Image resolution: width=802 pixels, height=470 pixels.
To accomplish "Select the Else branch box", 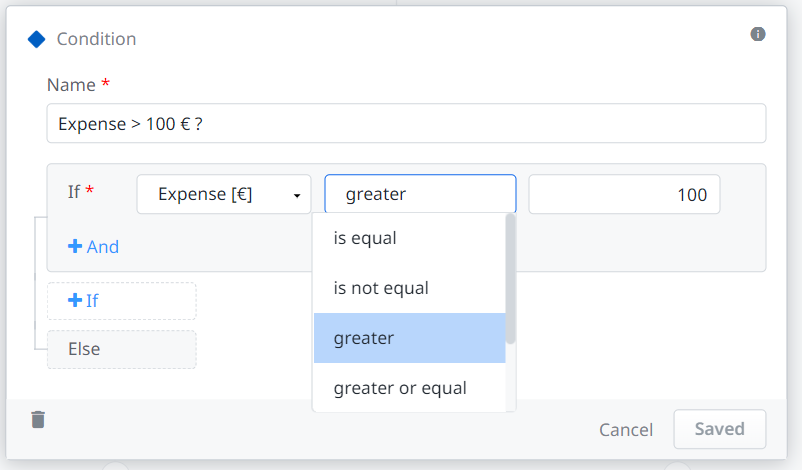I will [x=122, y=349].
